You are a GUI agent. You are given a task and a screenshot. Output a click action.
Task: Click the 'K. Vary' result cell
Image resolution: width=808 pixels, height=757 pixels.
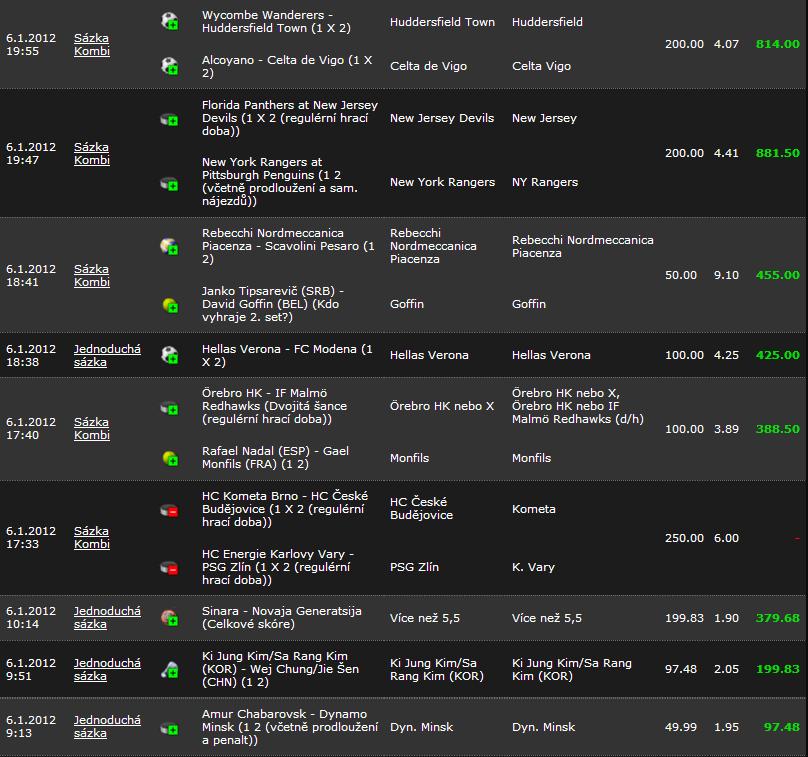[x=533, y=567]
